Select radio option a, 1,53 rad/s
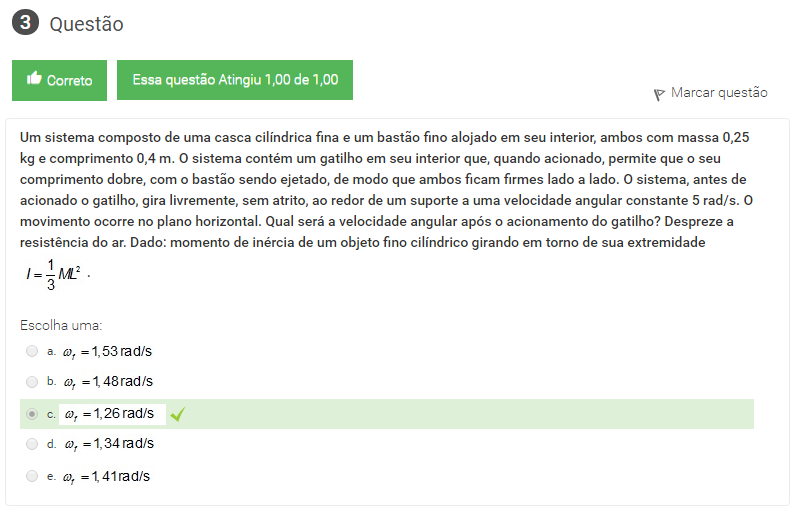The image size is (791, 506). click(32, 351)
